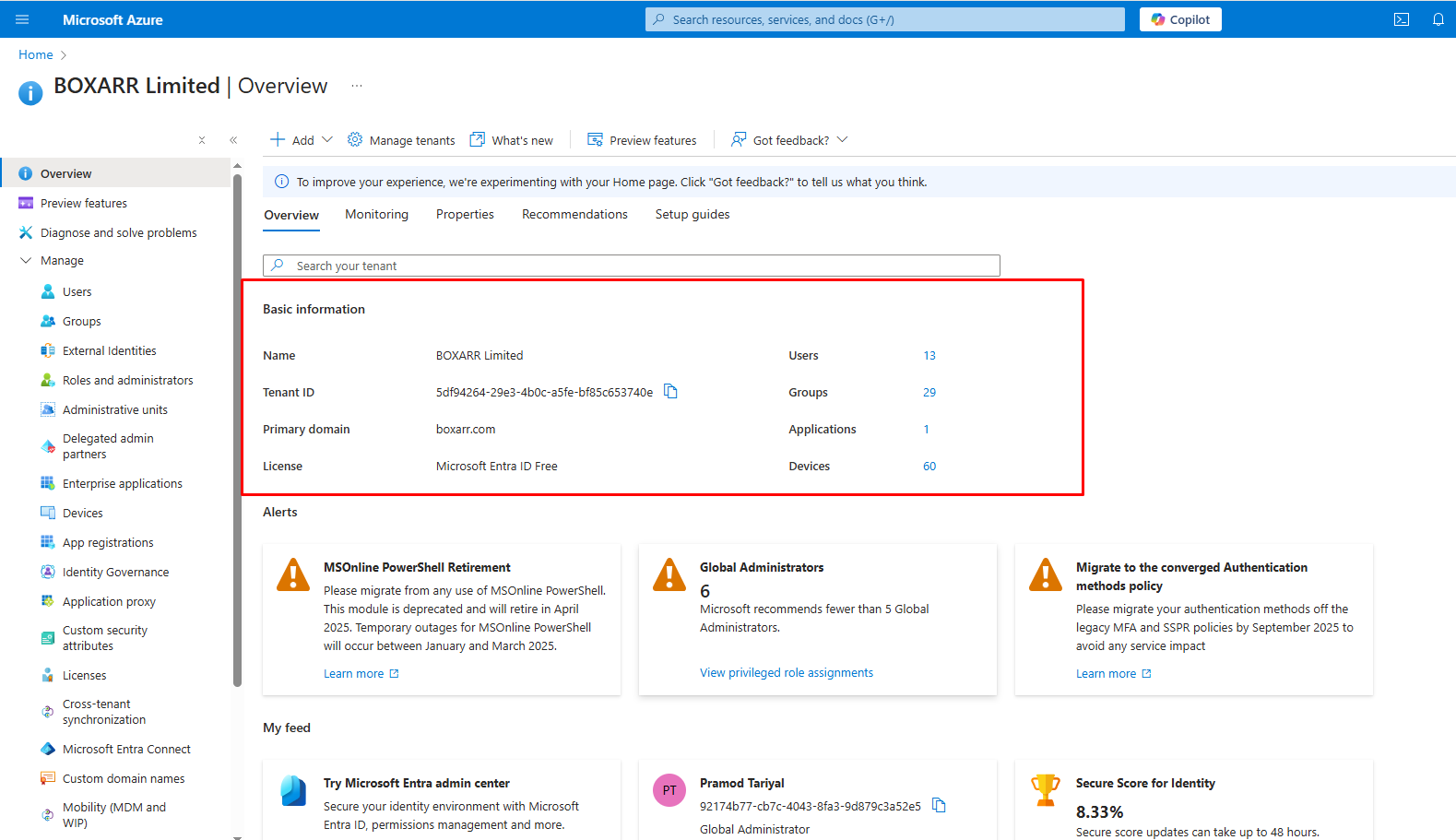Click External Identities icon
The width and height of the screenshot is (1456, 840).
coord(48,350)
